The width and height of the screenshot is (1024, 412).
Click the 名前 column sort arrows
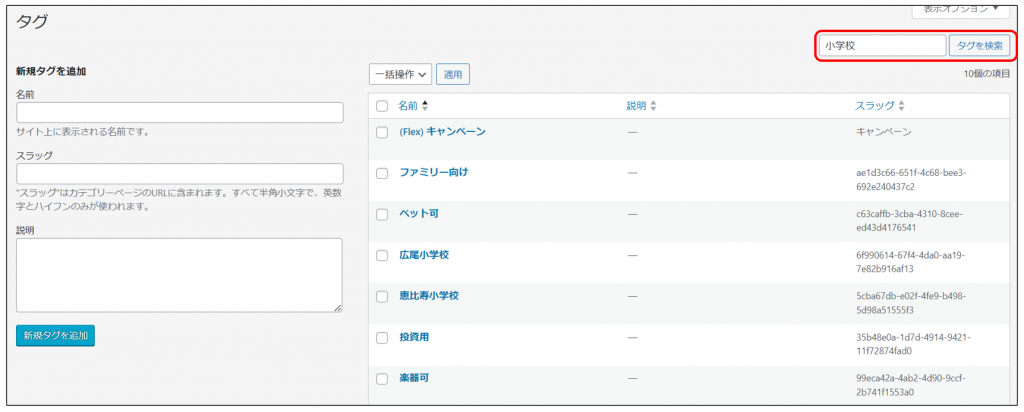point(425,106)
